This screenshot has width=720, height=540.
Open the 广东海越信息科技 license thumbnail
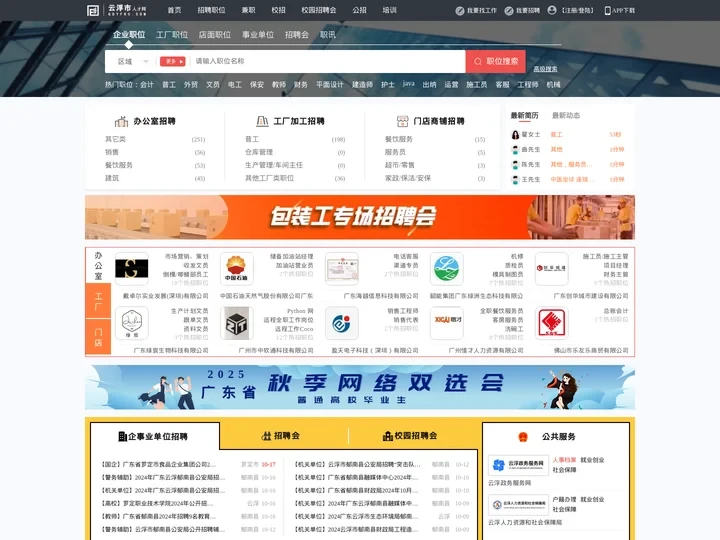[x=342, y=269]
